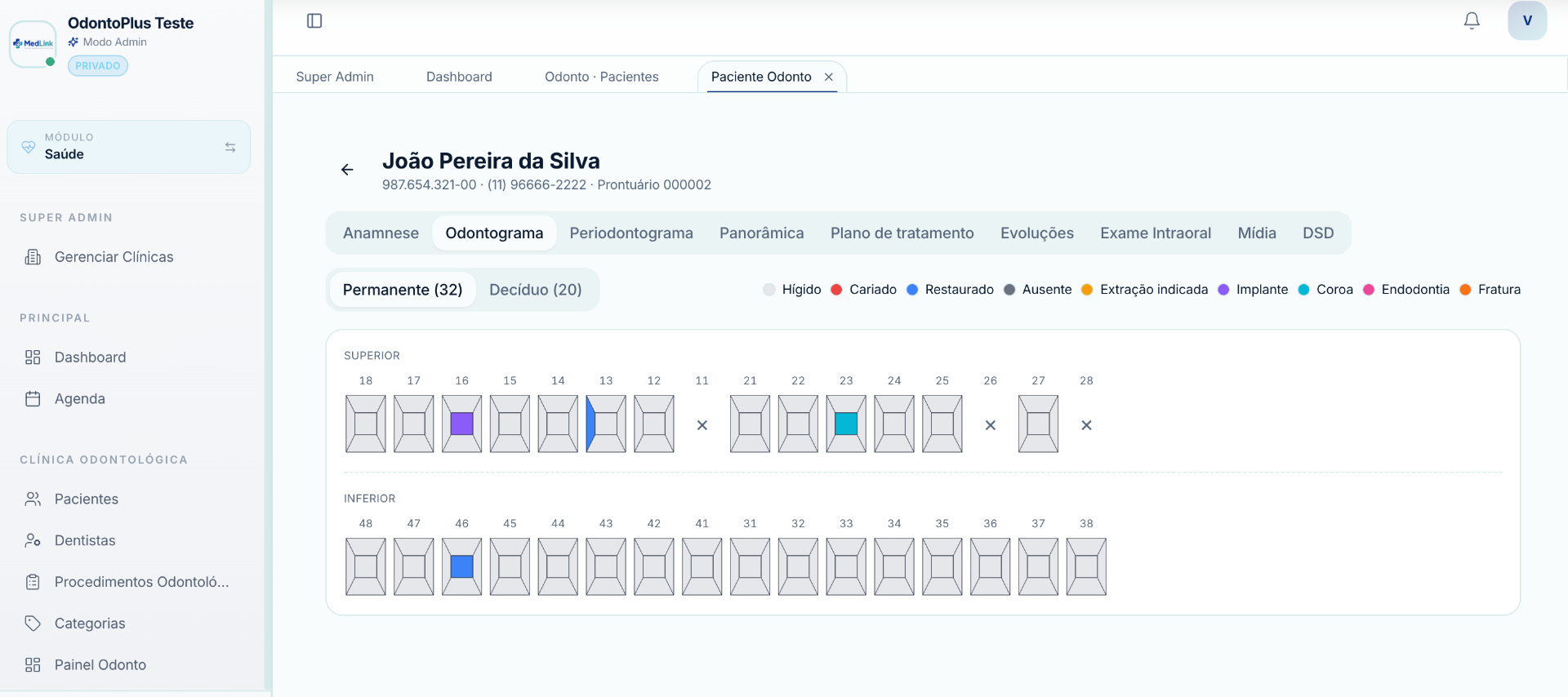The height and width of the screenshot is (697, 1568).
Task: Toggle the sidebar collapse icon
Action: pyautogui.click(x=314, y=21)
